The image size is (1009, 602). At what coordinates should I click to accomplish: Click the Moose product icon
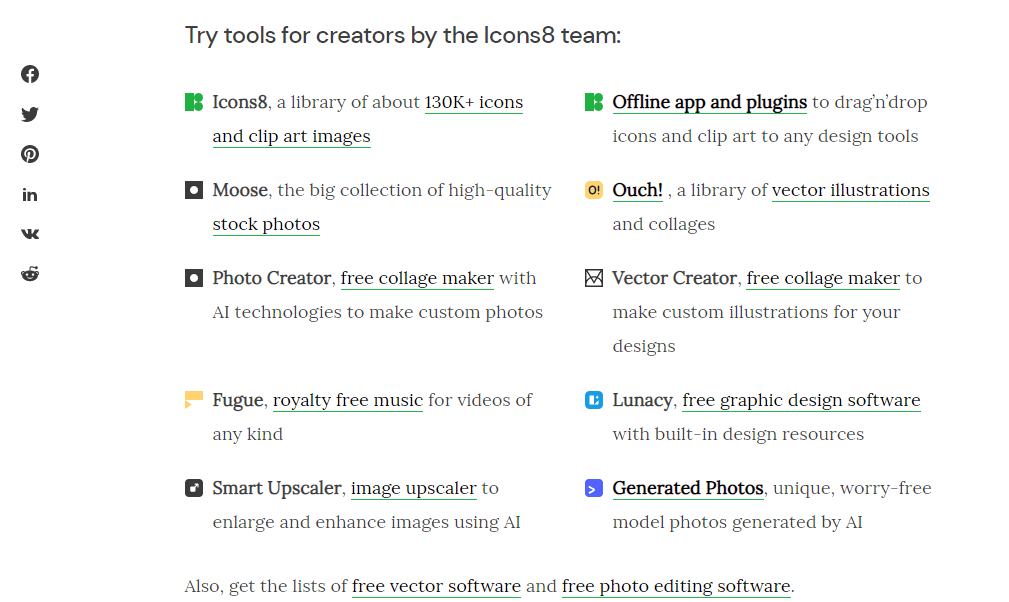[194, 190]
